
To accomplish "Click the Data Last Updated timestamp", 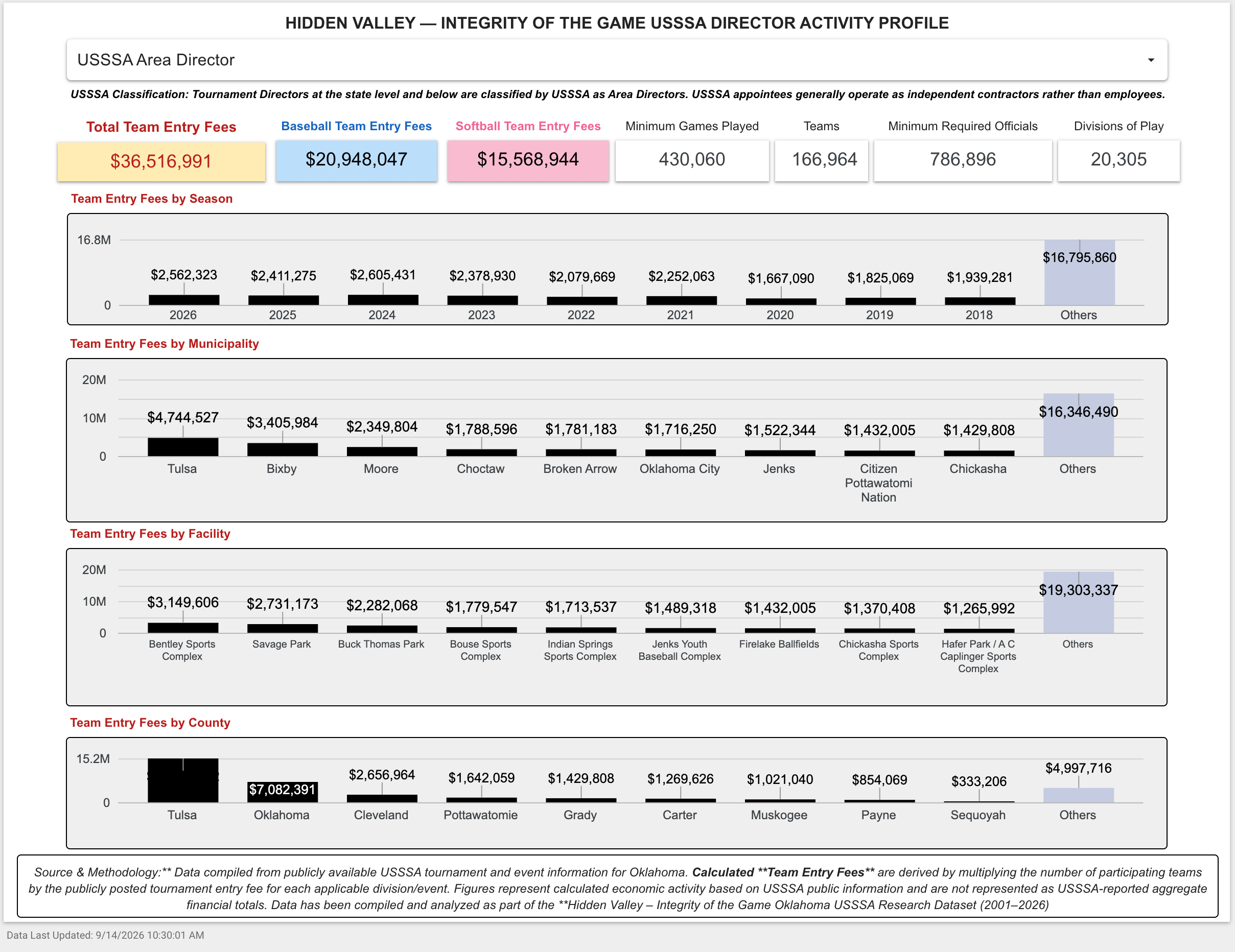I will [105, 935].
